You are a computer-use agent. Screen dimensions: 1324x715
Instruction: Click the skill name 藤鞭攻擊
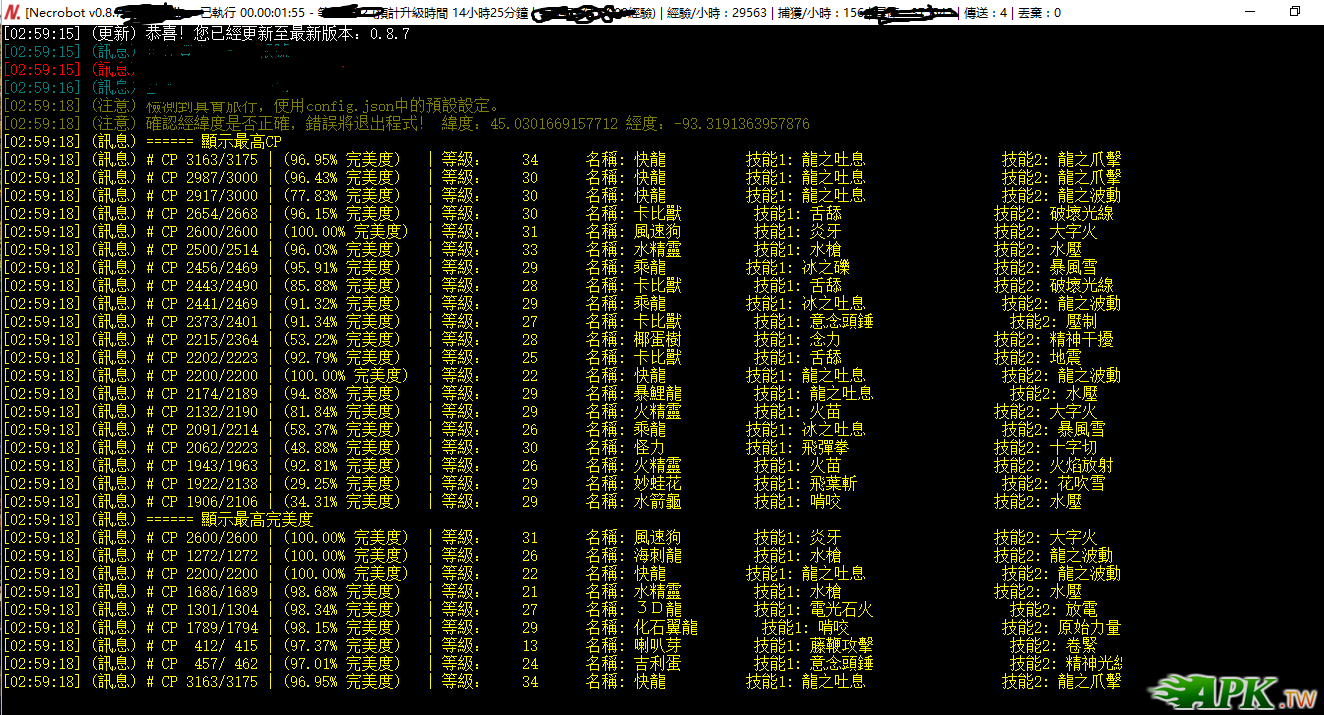point(842,645)
